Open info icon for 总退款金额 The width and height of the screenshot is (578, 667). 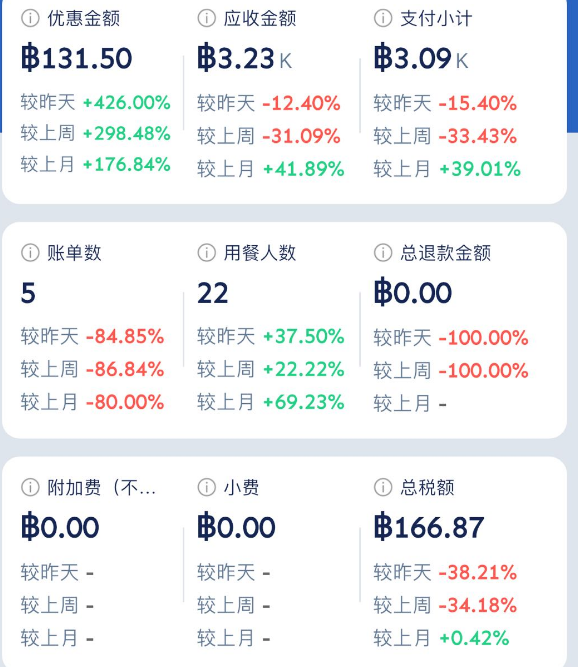383,253
